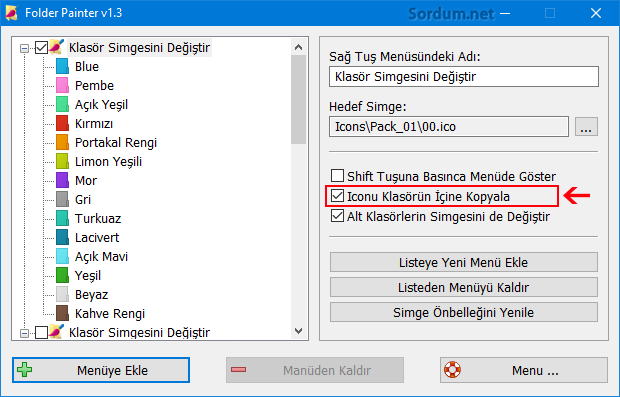Click the Limon Yeşili folder icon

click(62, 161)
